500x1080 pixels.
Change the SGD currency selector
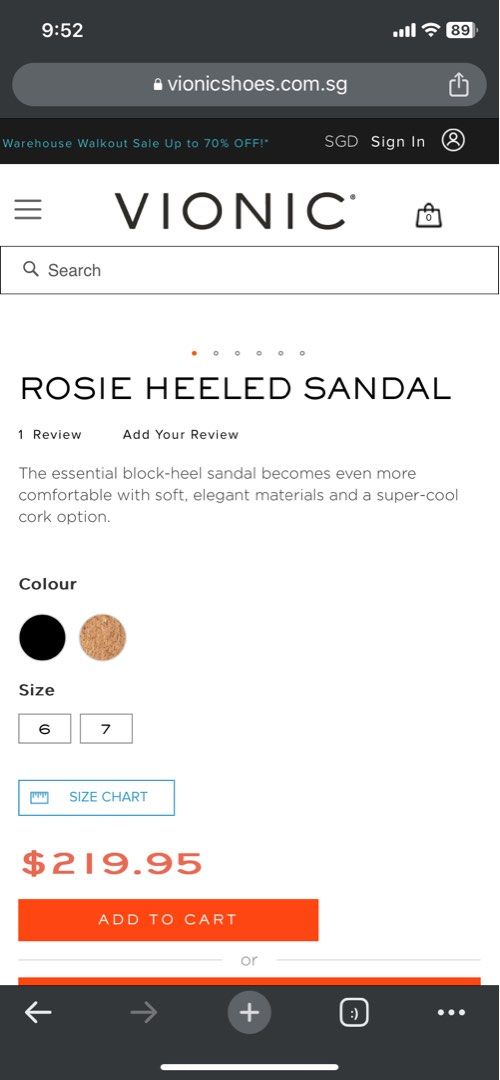coord(342,141)
